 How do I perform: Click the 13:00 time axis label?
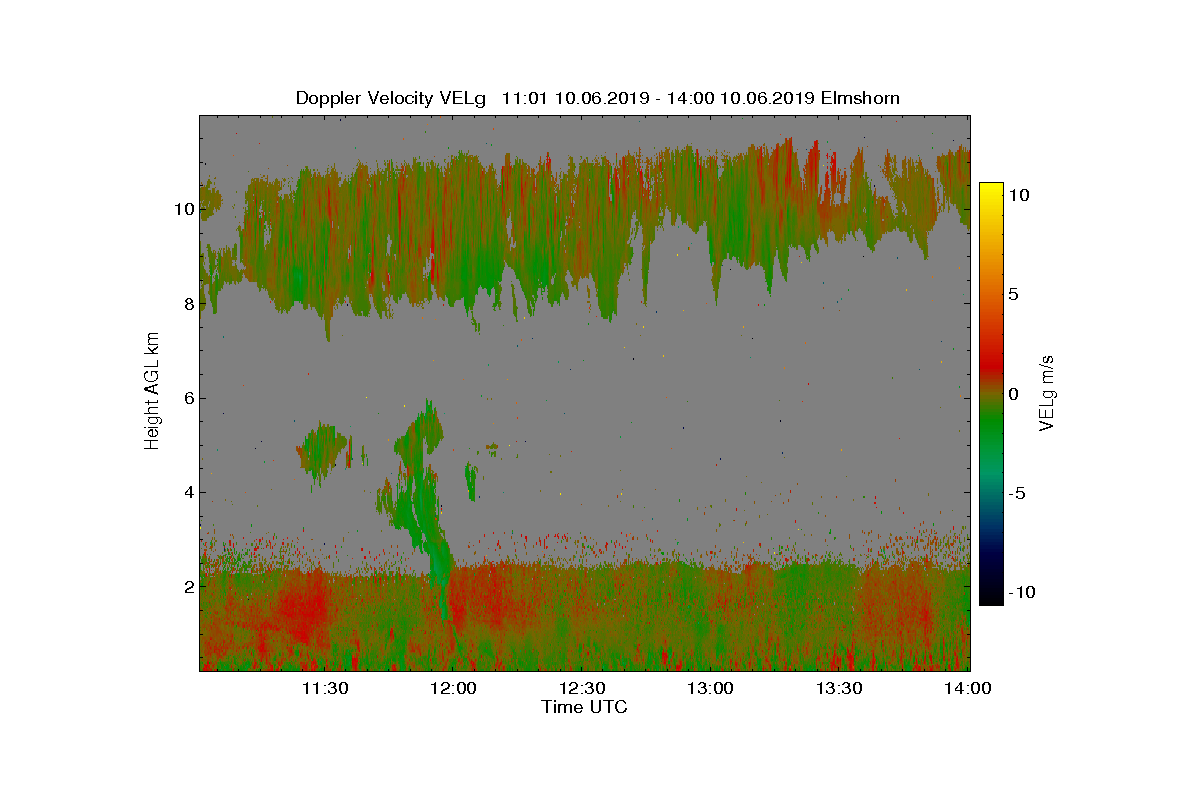coord(711,688)
